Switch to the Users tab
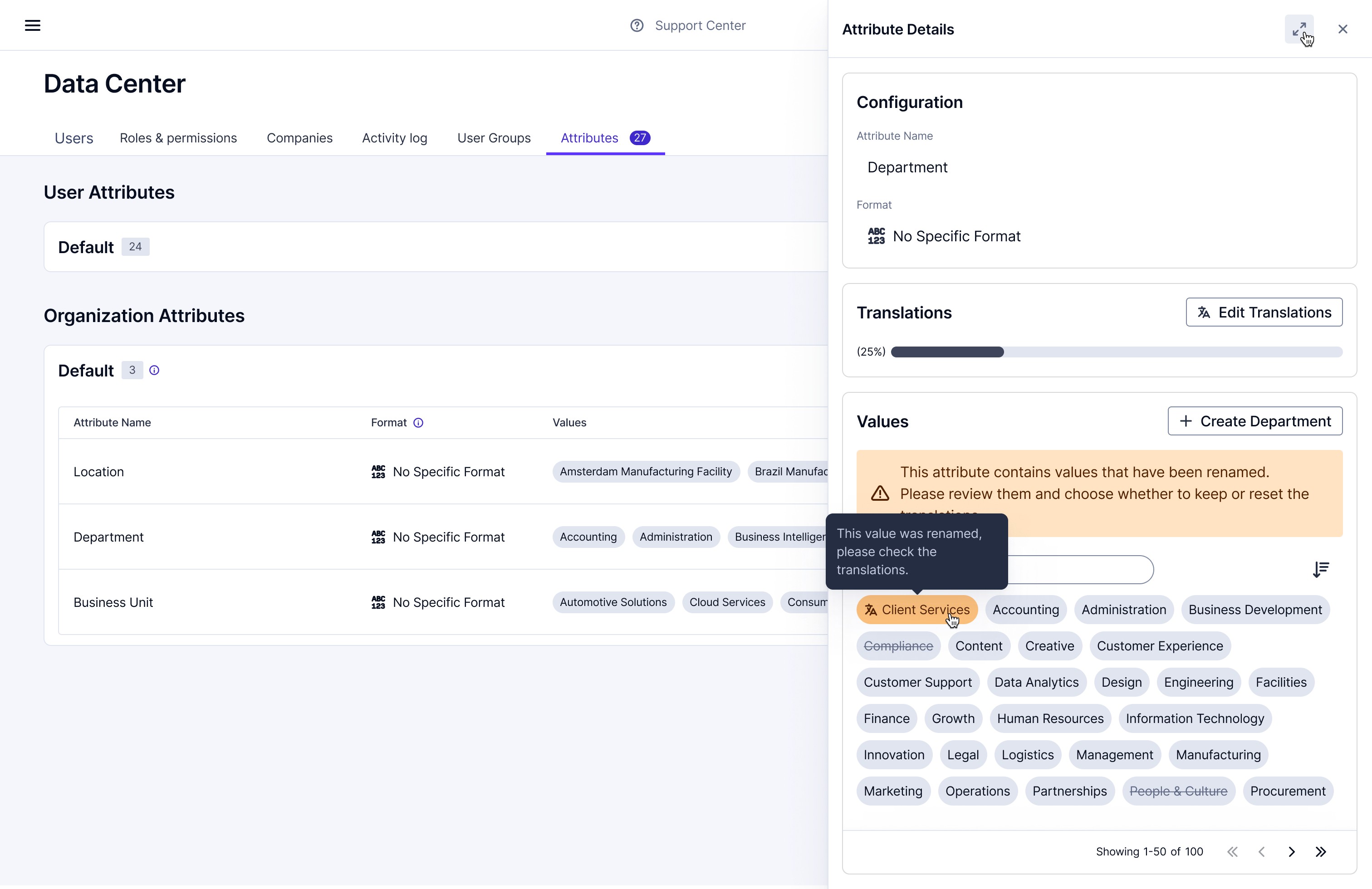This screenshot has height=889, width=1372. (x=74, y=138)
